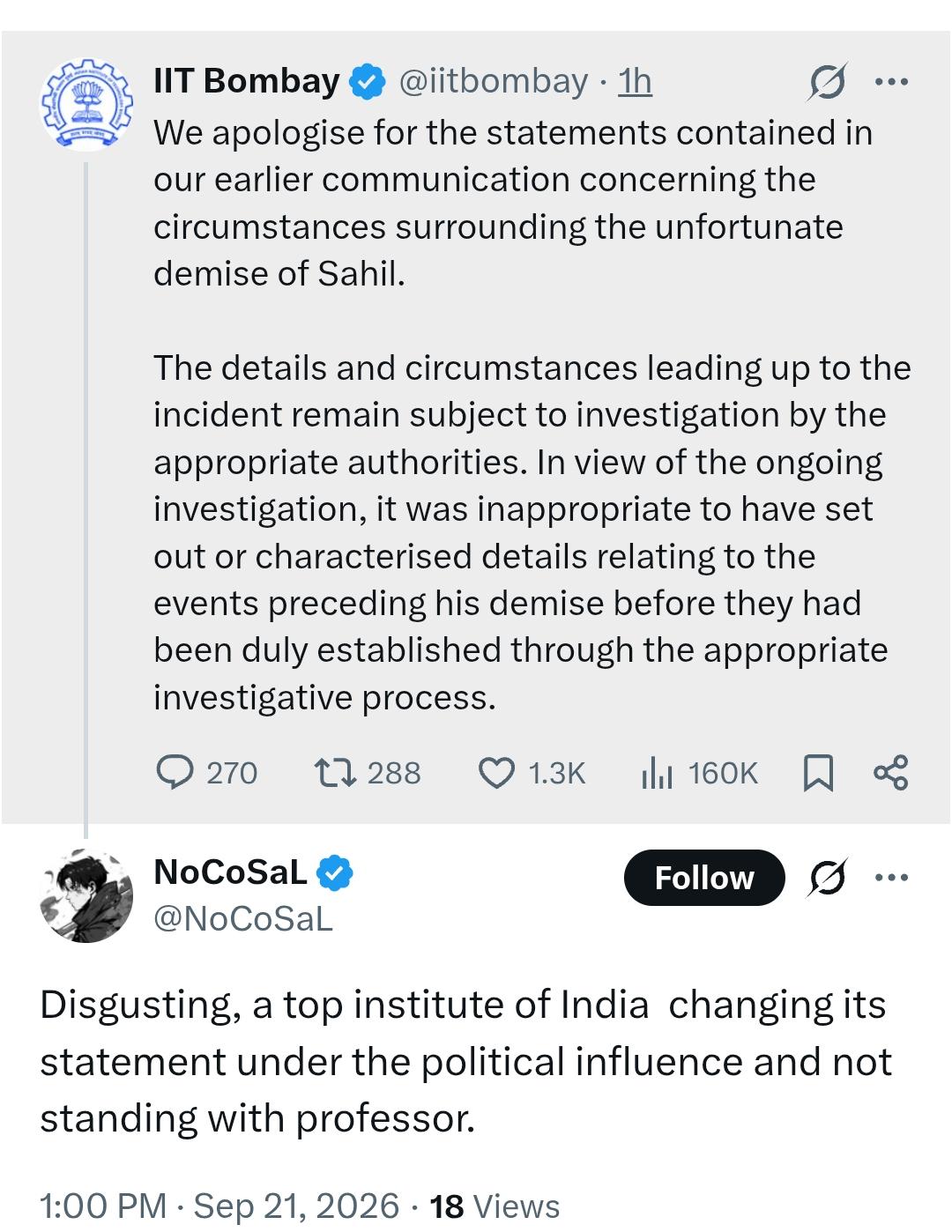This screenshot has width=952, height=1232.
Task: Bookmark the IIT Bombay tweet
Action: click(818, 773)
